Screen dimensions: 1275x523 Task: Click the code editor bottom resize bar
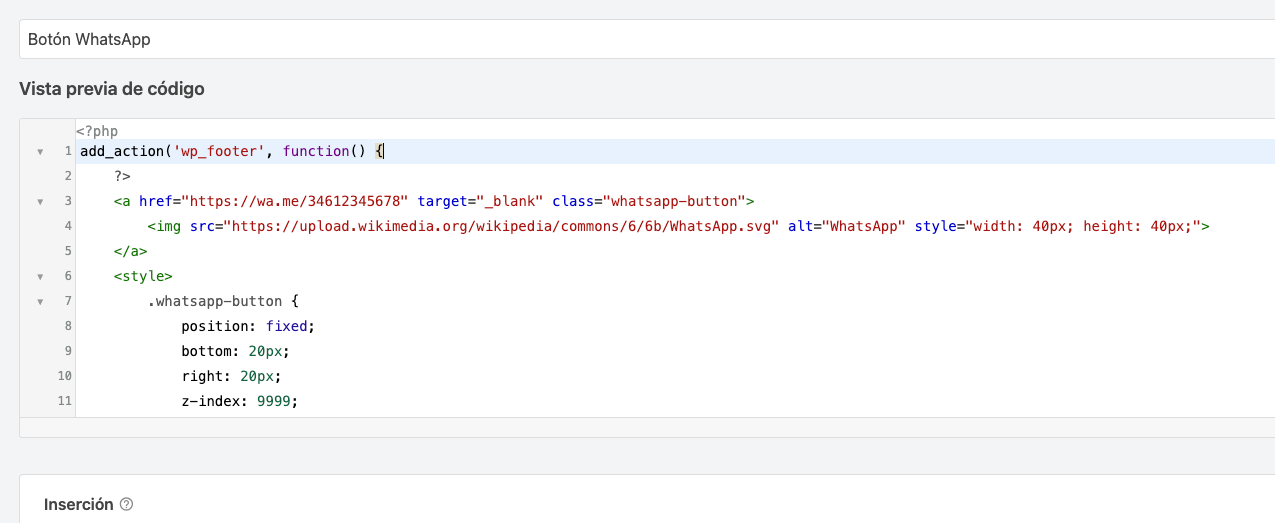(x=647, y=427)
